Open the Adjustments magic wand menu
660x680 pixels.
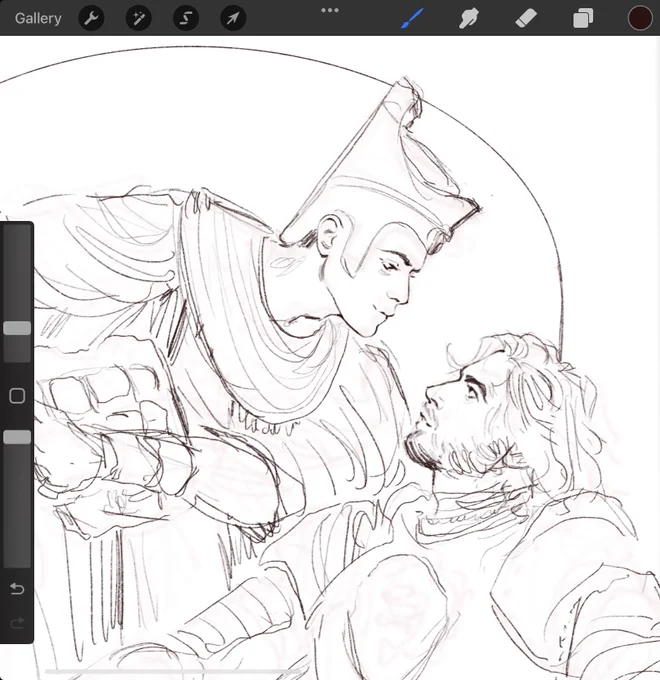pos(138,18)
